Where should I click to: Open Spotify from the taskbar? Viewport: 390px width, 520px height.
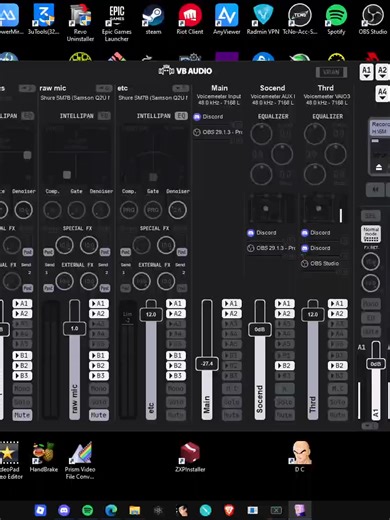pos(87,510)
